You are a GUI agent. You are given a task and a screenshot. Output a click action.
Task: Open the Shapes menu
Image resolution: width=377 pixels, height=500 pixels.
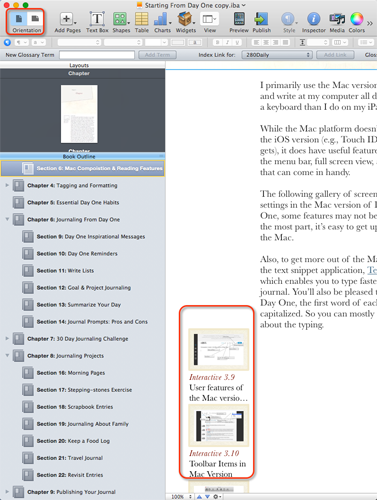click(121, 22)
